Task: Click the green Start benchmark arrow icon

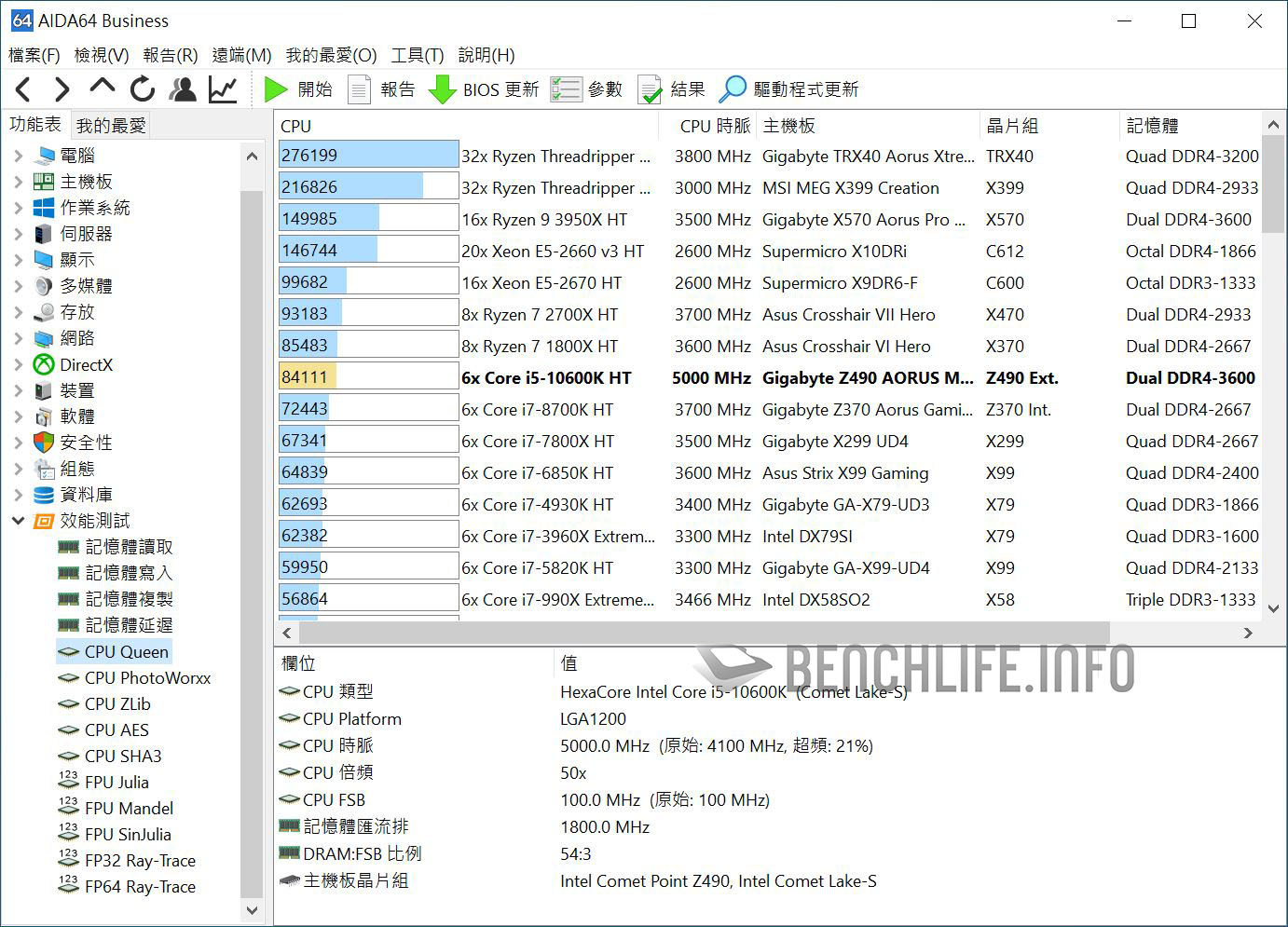Action: click(275, 89)
